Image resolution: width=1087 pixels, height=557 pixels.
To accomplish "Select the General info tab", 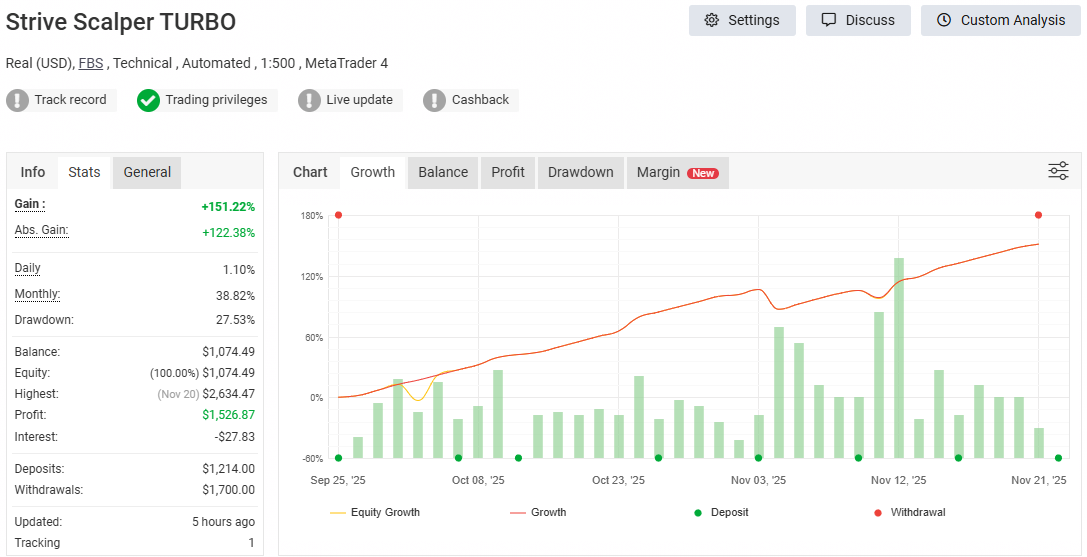I will (147, 172).
